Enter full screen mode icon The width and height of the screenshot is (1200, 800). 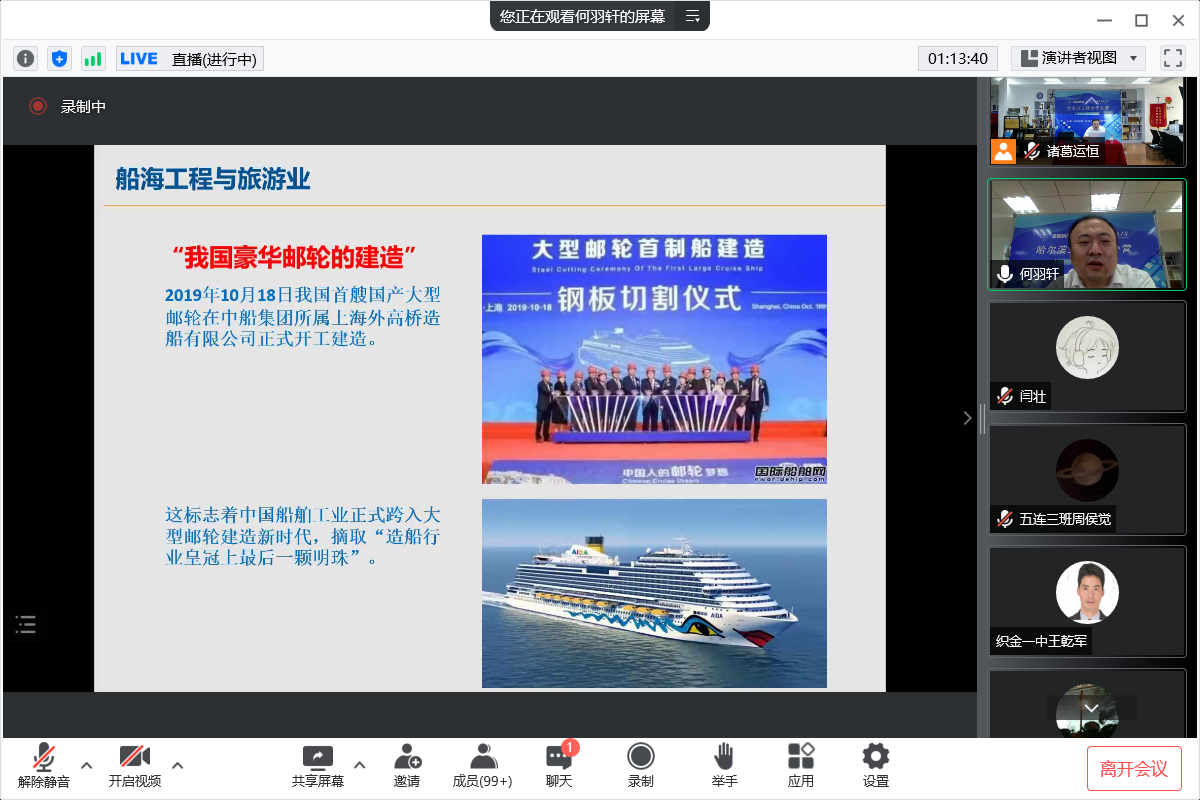coord(1172,58)
